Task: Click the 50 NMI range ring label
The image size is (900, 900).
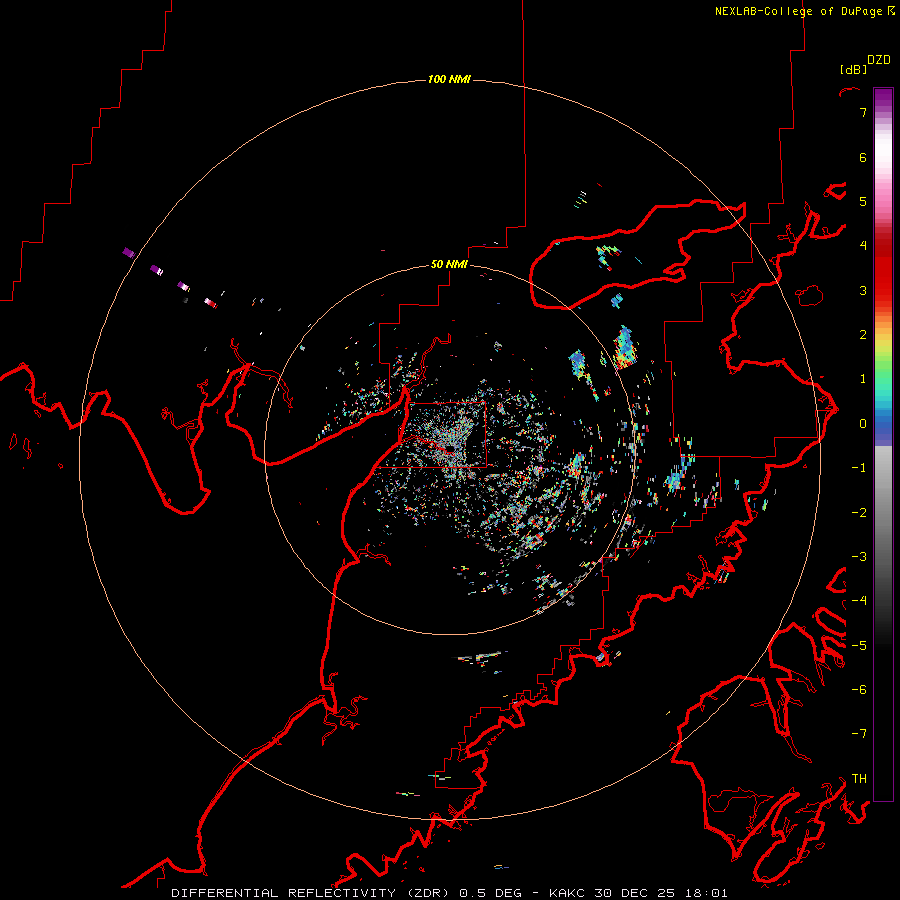Action: point(449,265)
